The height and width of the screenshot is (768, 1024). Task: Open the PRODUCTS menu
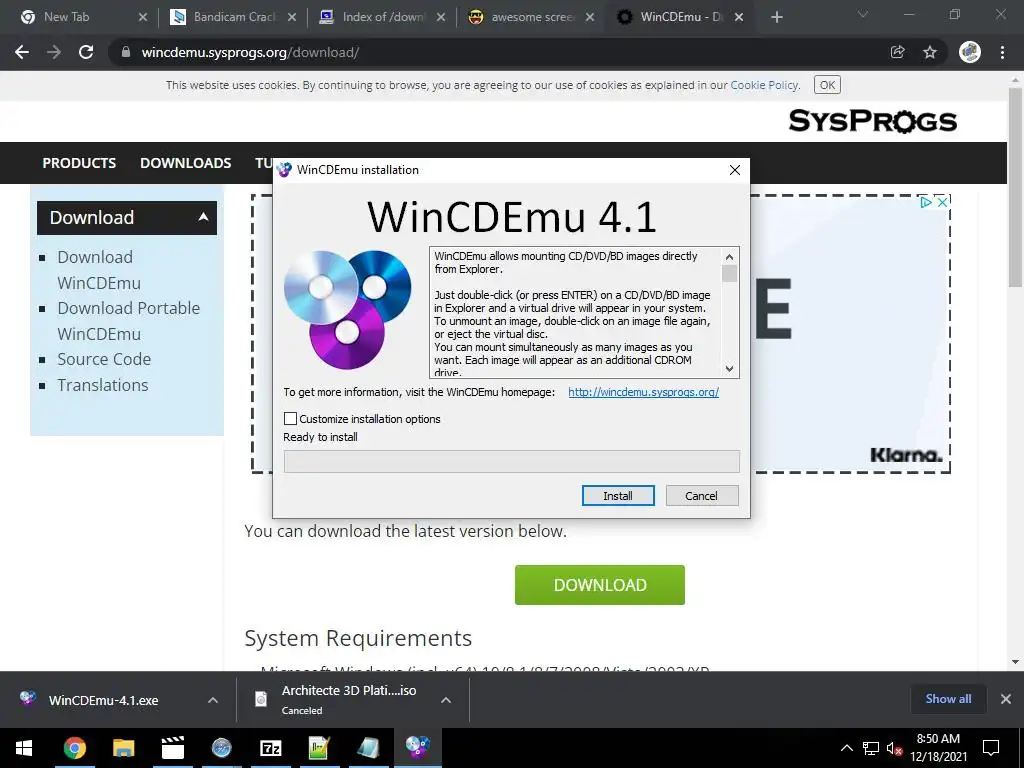[79, 163]
